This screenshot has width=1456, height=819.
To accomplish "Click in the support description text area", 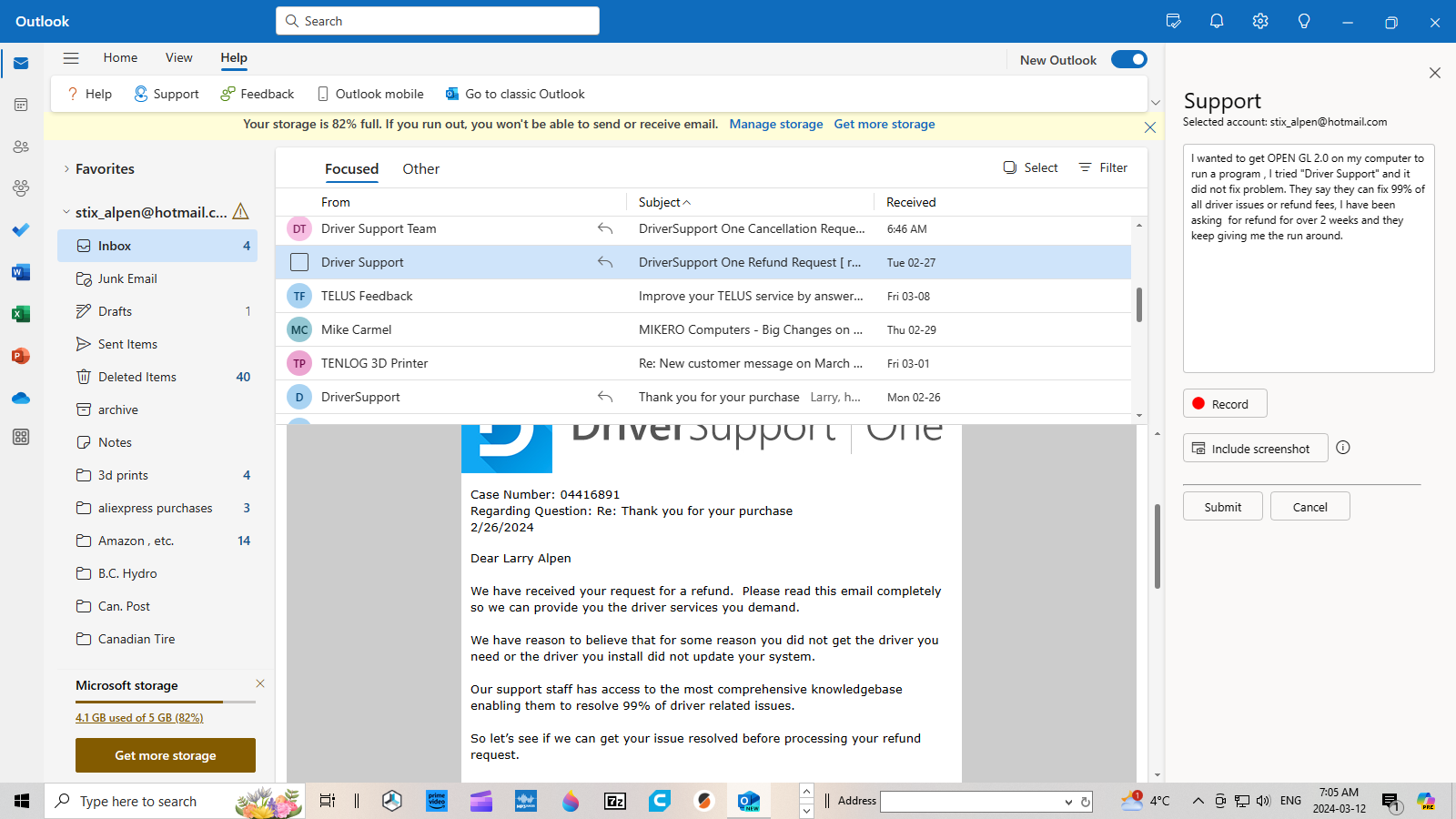I will coord(1309,258).
